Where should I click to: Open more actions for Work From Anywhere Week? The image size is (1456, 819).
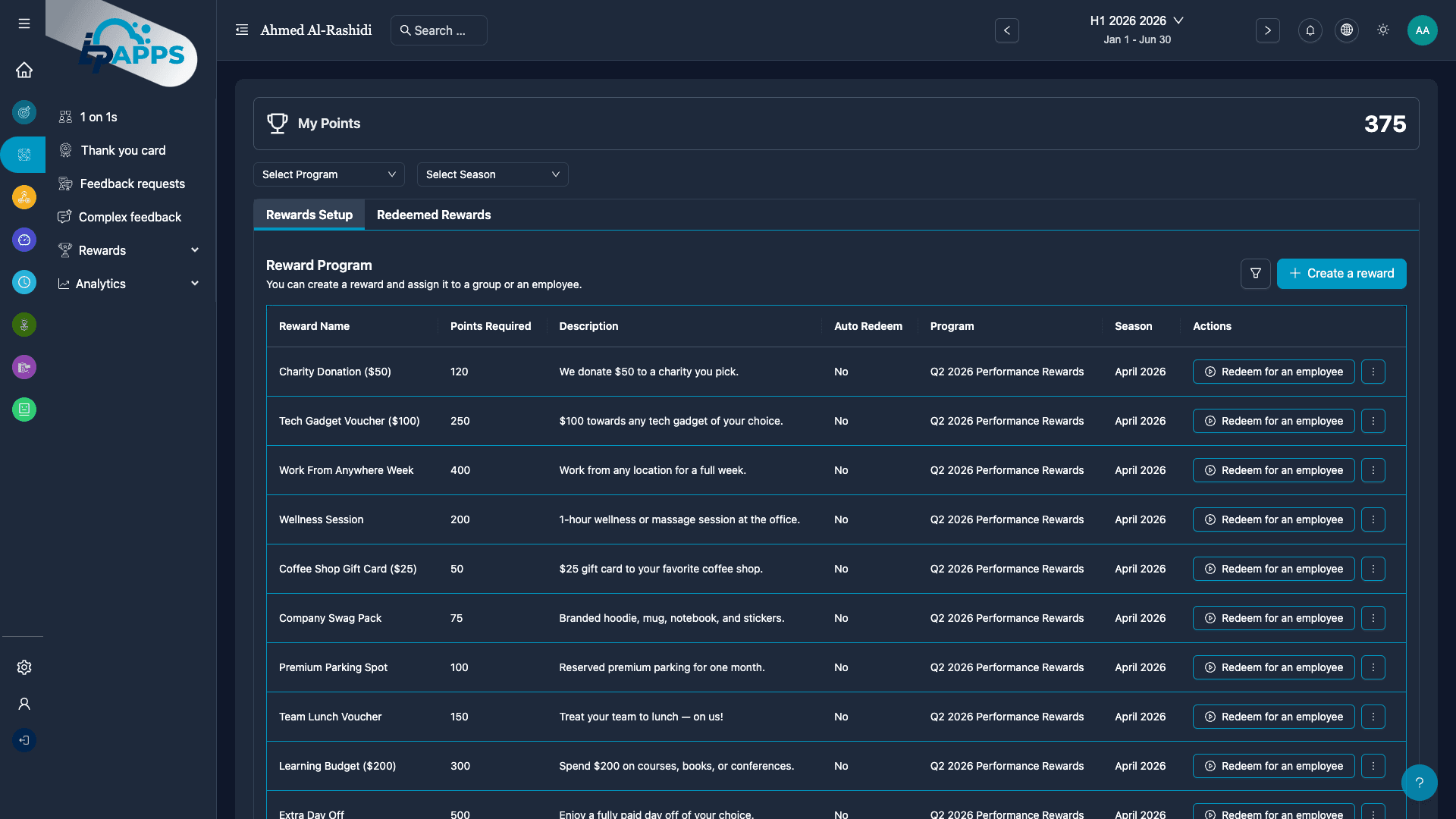[1373, 470]
